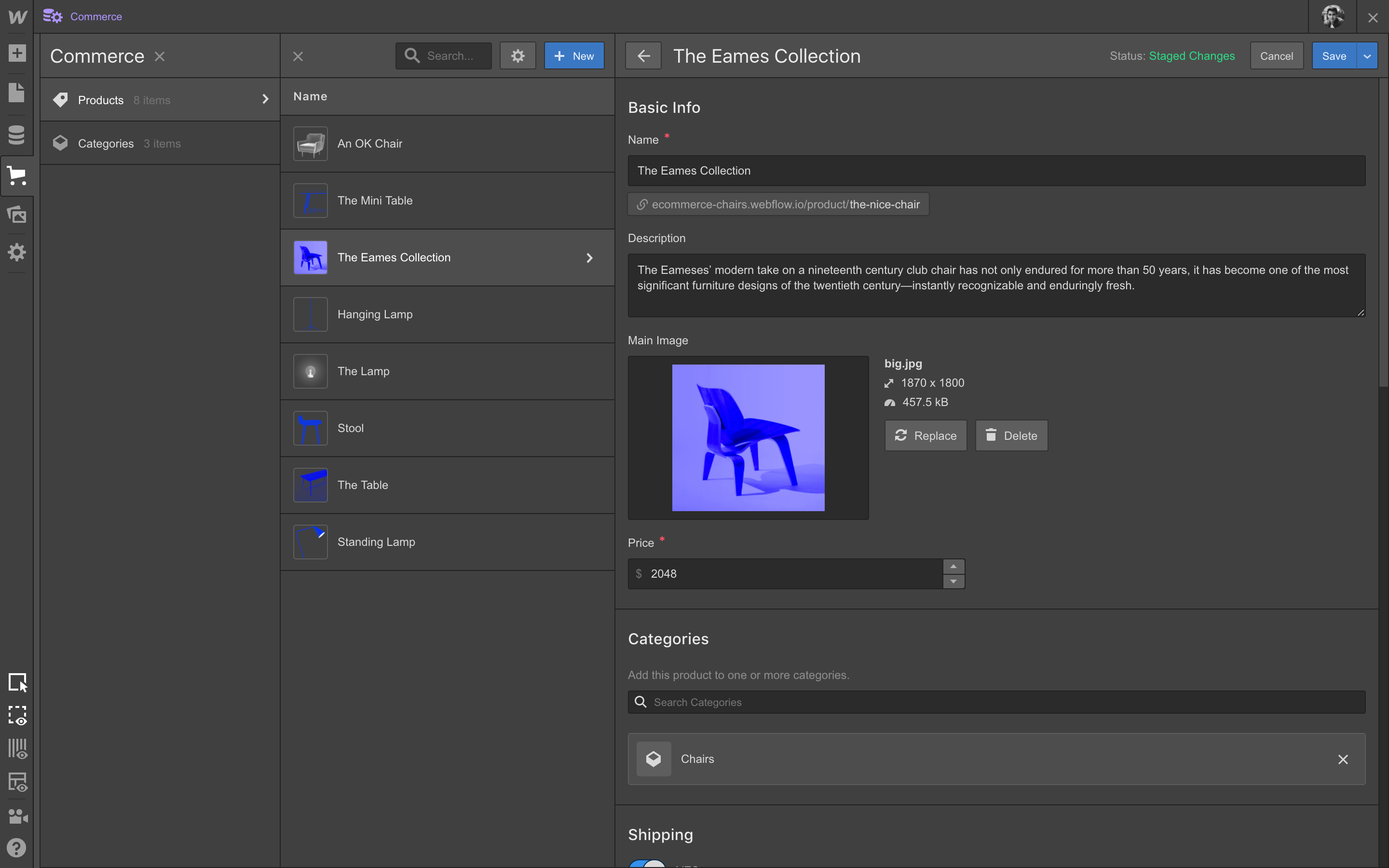1389x868 pixels.
Task: Open the Pages panel icon
Action: pyautogui.click(x=17, y=93)
